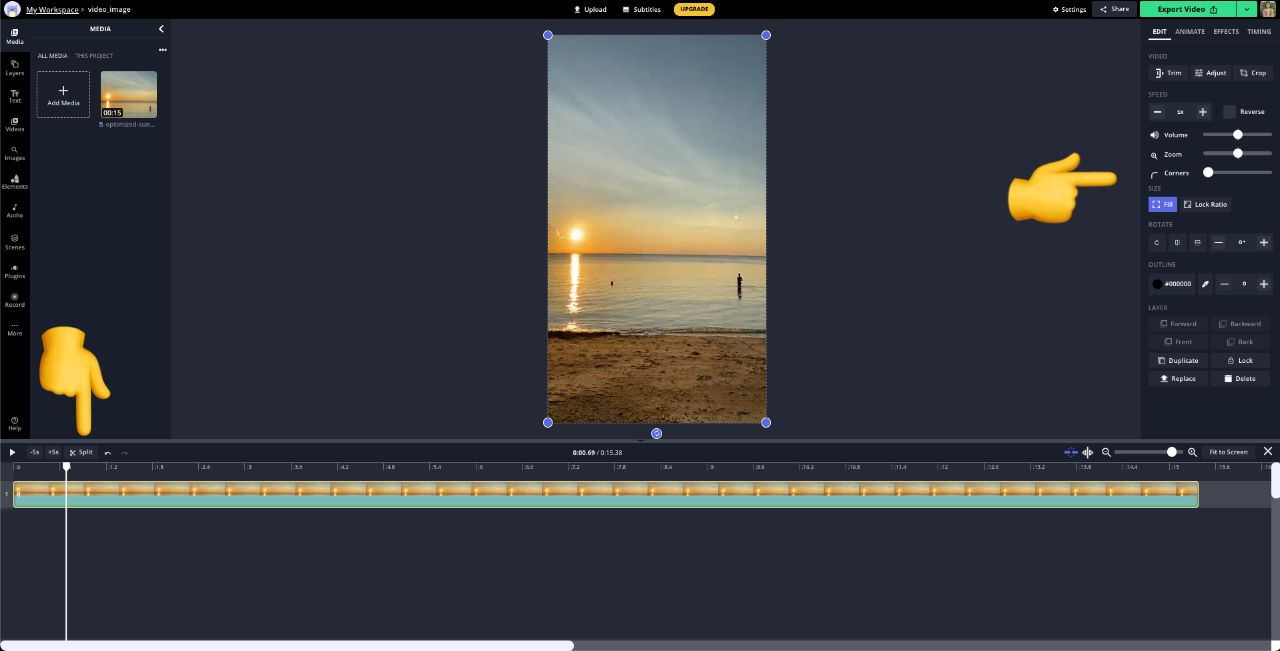Click the undo arrow in timeline toolbar
The image size is (1280, 651).
(x=108, y=452)
